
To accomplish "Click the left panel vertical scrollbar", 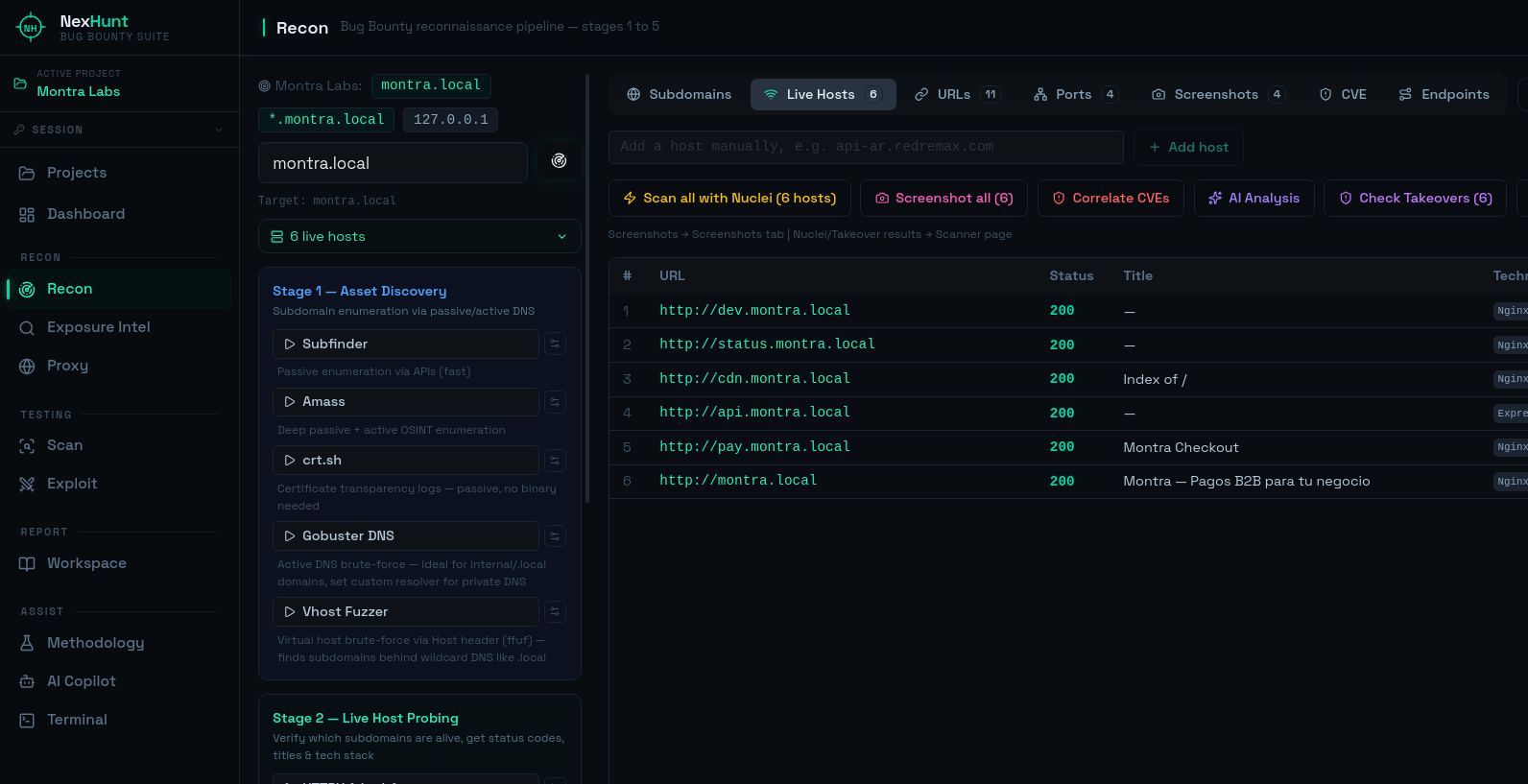I will [587, 288].
